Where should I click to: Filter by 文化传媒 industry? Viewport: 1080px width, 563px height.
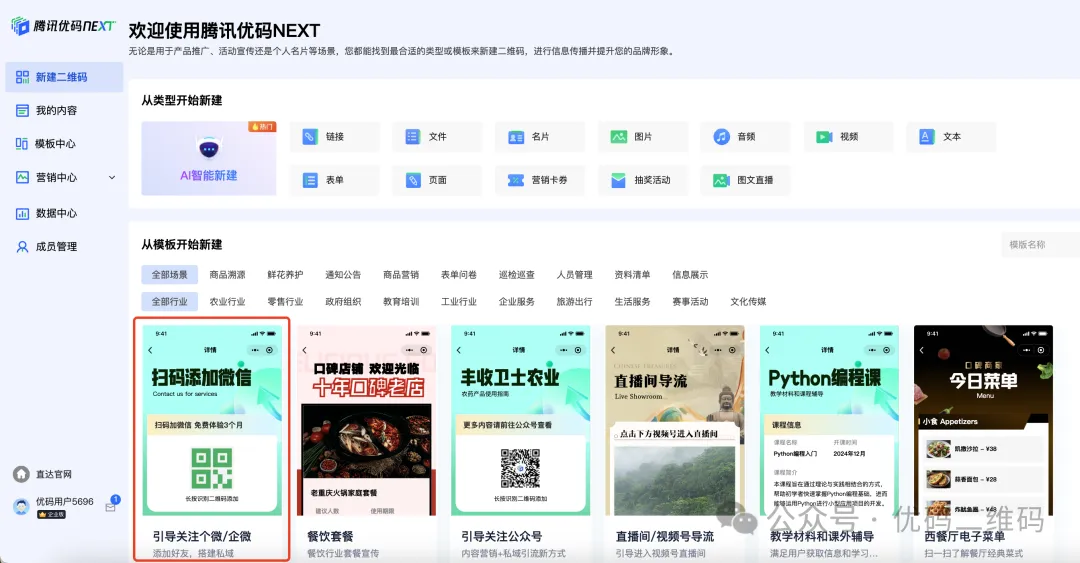748,301
